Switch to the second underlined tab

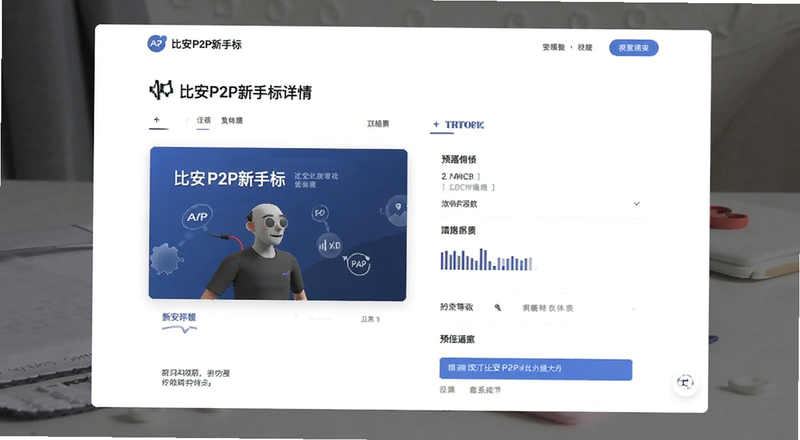tap(204, 120)
